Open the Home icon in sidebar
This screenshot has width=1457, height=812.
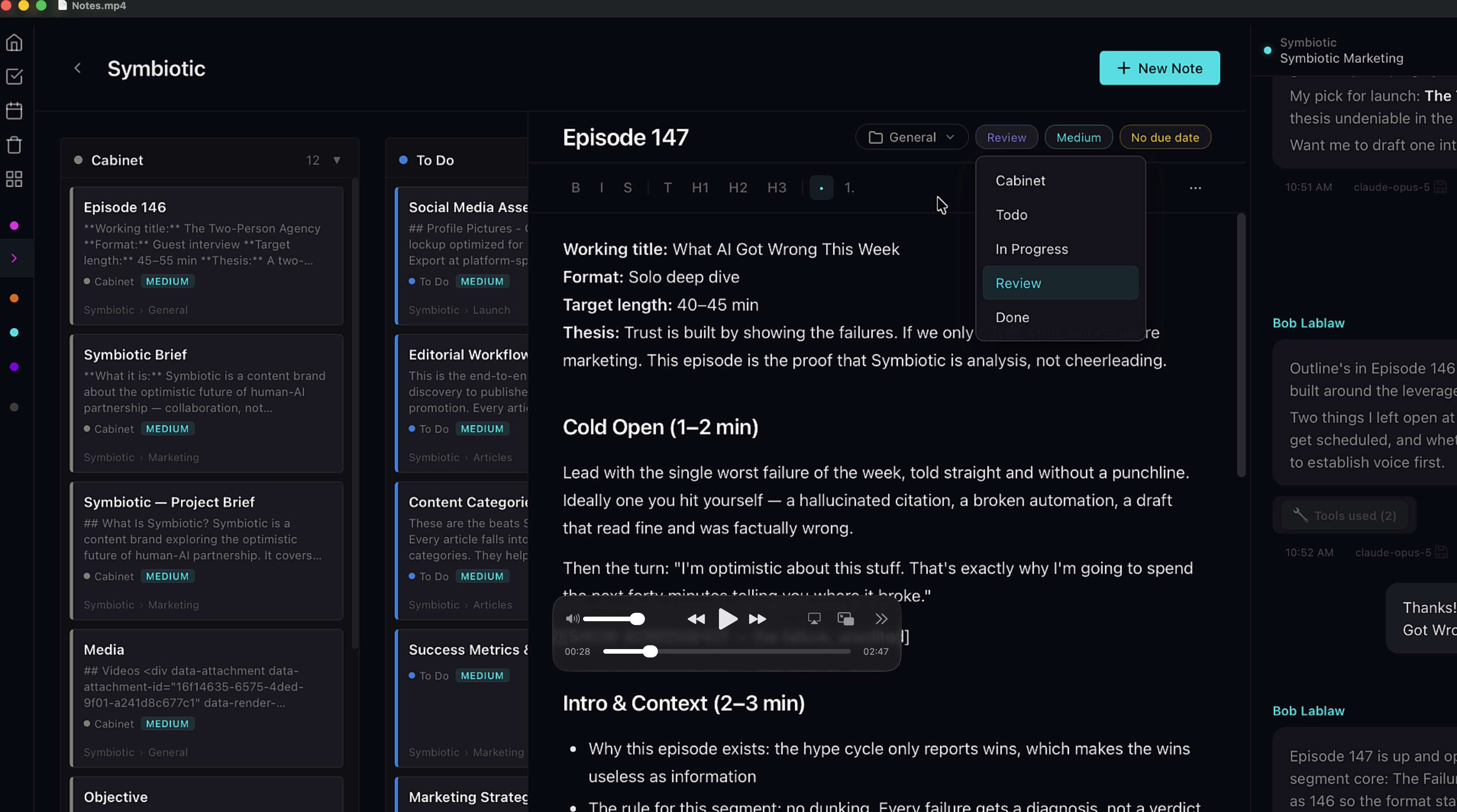[14, 43]
